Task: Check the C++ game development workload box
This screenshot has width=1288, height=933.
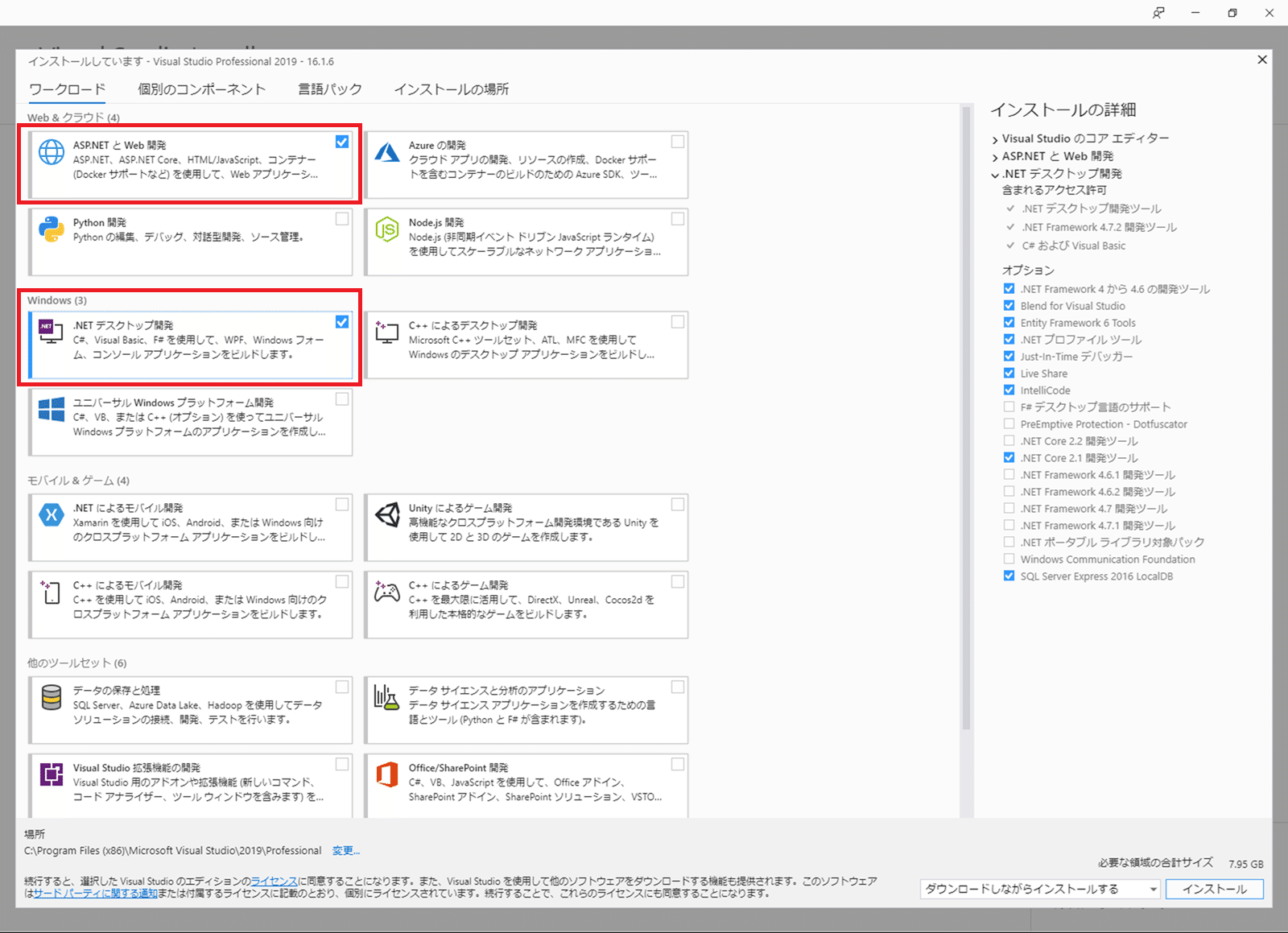Action: (x=678, y=582)
